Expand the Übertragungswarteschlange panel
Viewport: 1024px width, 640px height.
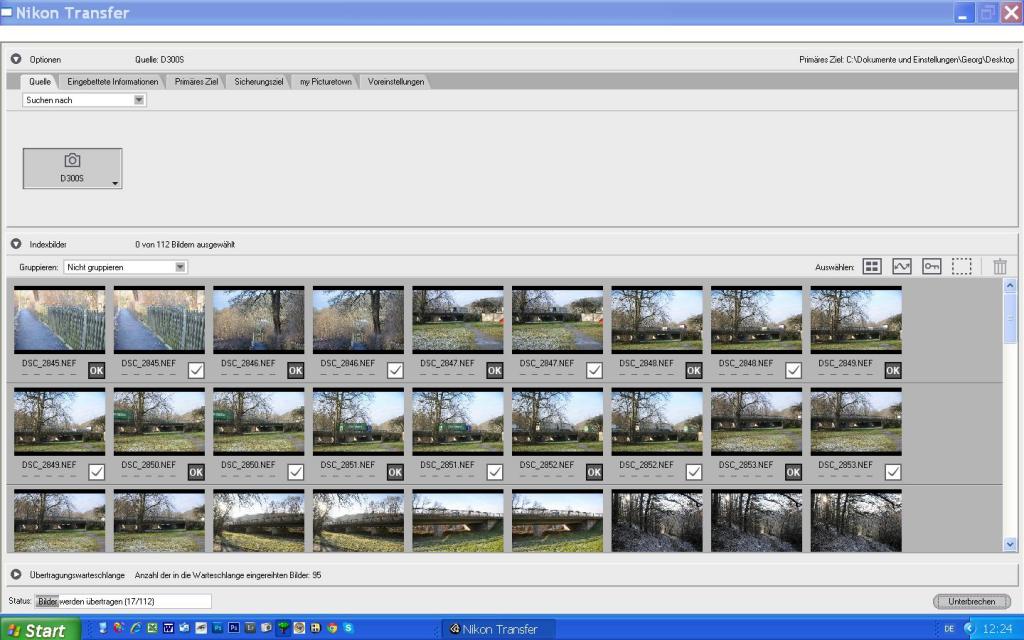tap(16, 575)
